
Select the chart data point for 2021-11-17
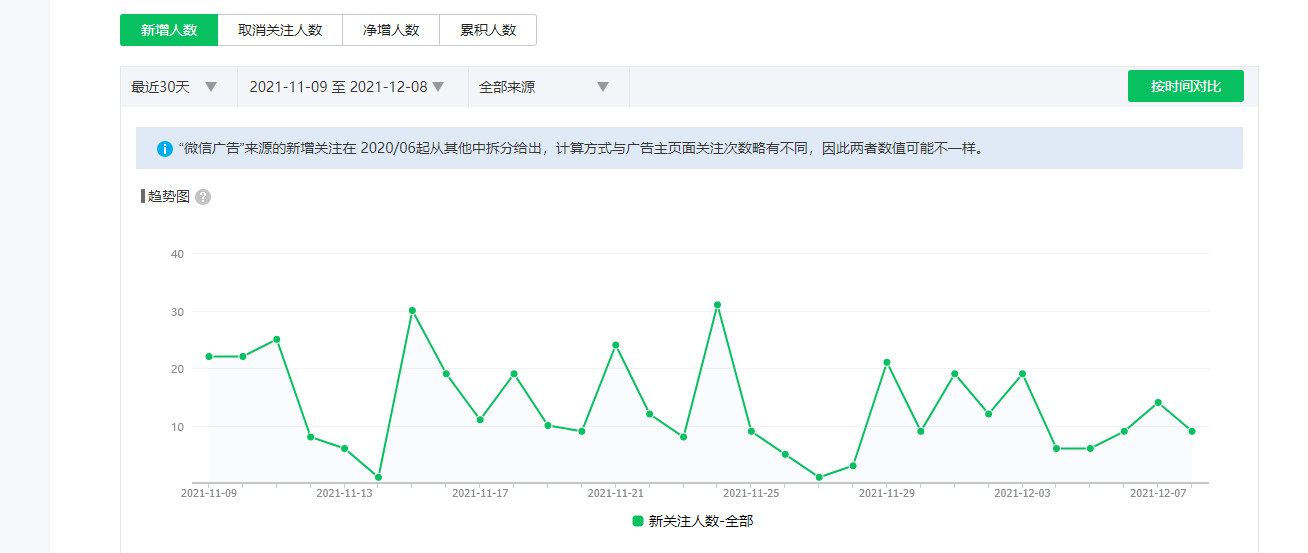point(480,420)
